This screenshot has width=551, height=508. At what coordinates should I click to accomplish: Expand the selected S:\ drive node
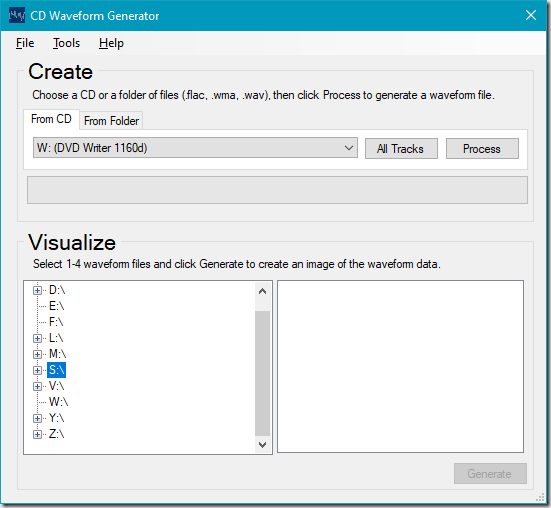(x=37, y=370)
